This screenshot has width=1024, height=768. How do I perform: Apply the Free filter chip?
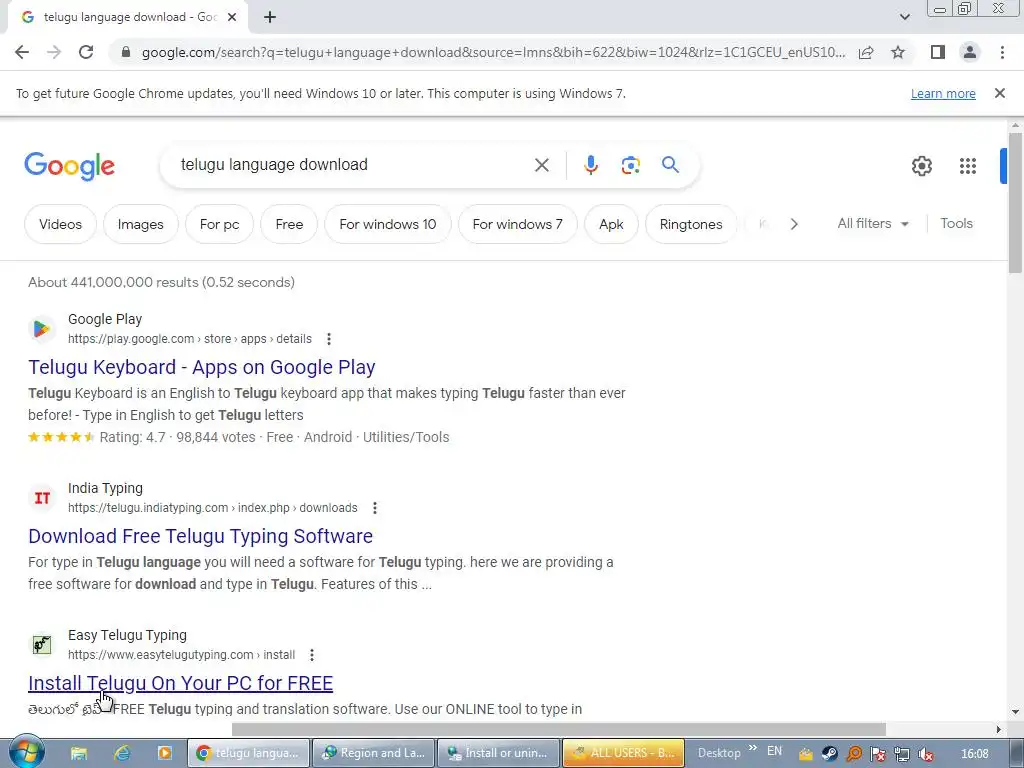pos(289,224)
